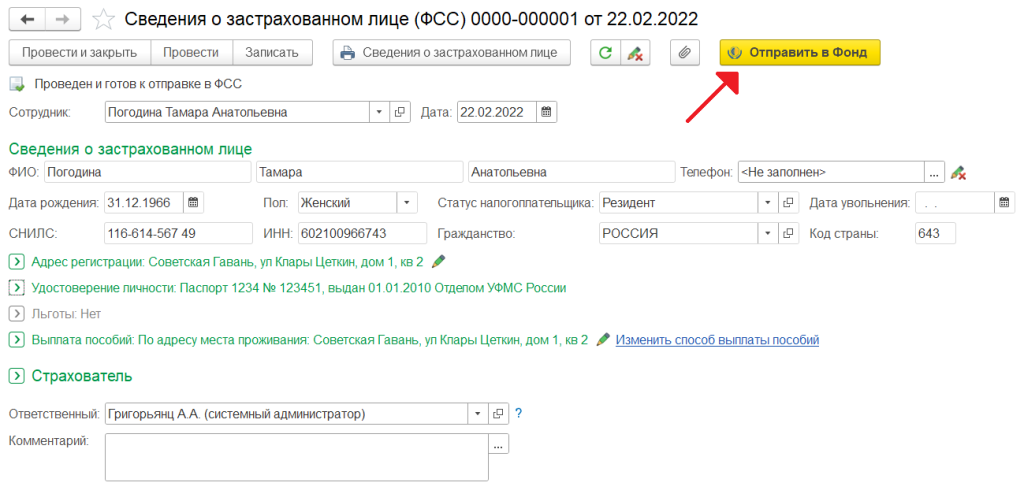
Task: Click the open-form icon next to employee
Action: [x=400, y=113]
